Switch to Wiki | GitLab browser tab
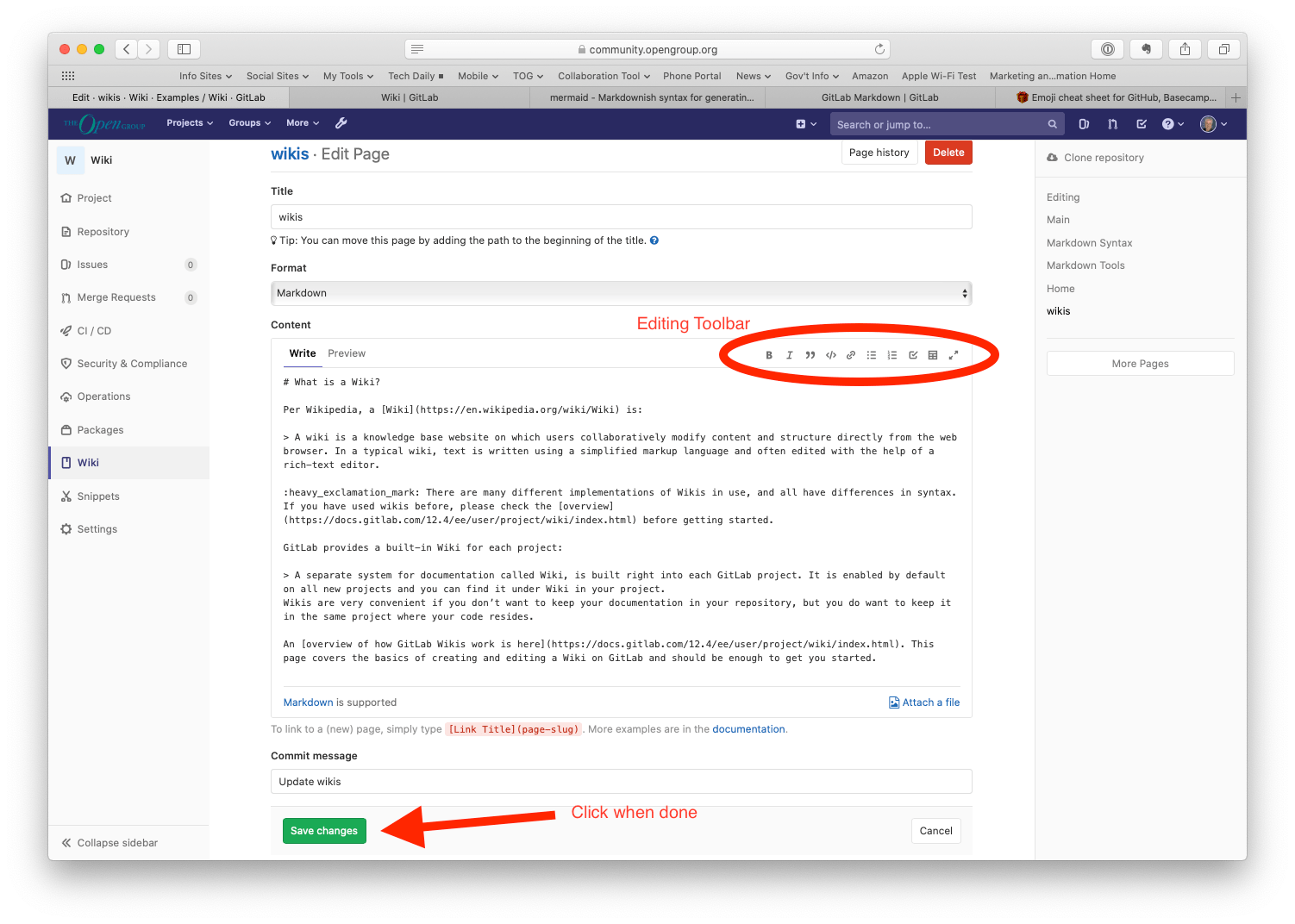 [410, 97]
